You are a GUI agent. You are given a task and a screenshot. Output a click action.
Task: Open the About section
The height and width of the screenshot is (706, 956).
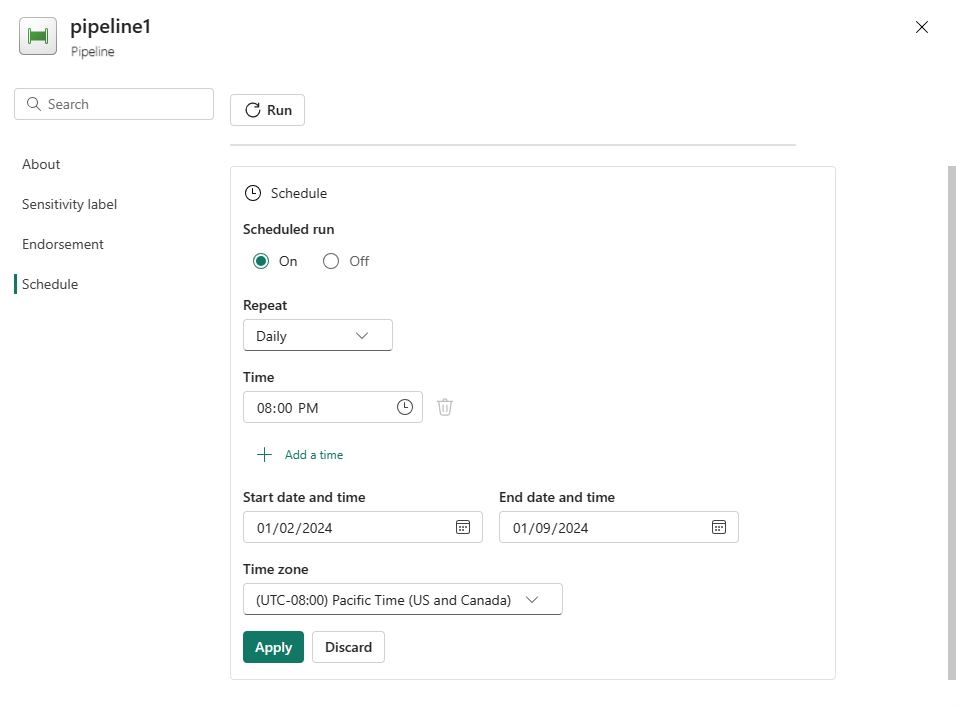click(41, 164)
